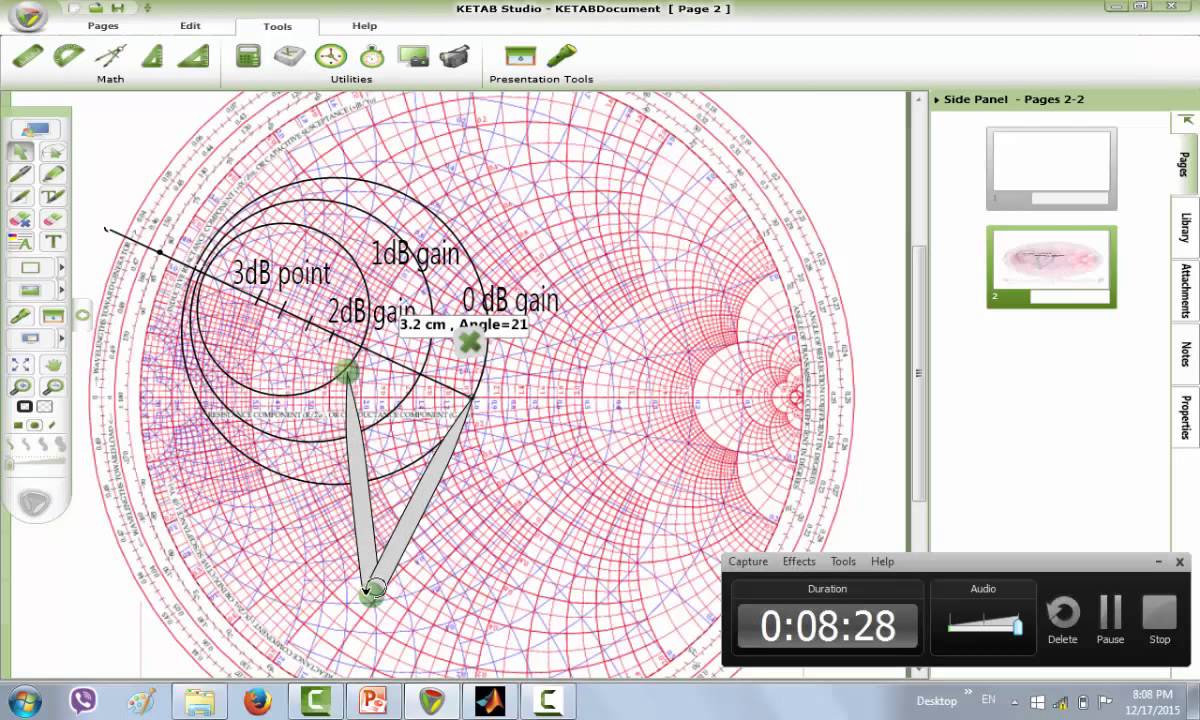Choose the pen drawing tool in side toolbar
The width and height of the screenshot is (1200, 720).
point(20,174)
